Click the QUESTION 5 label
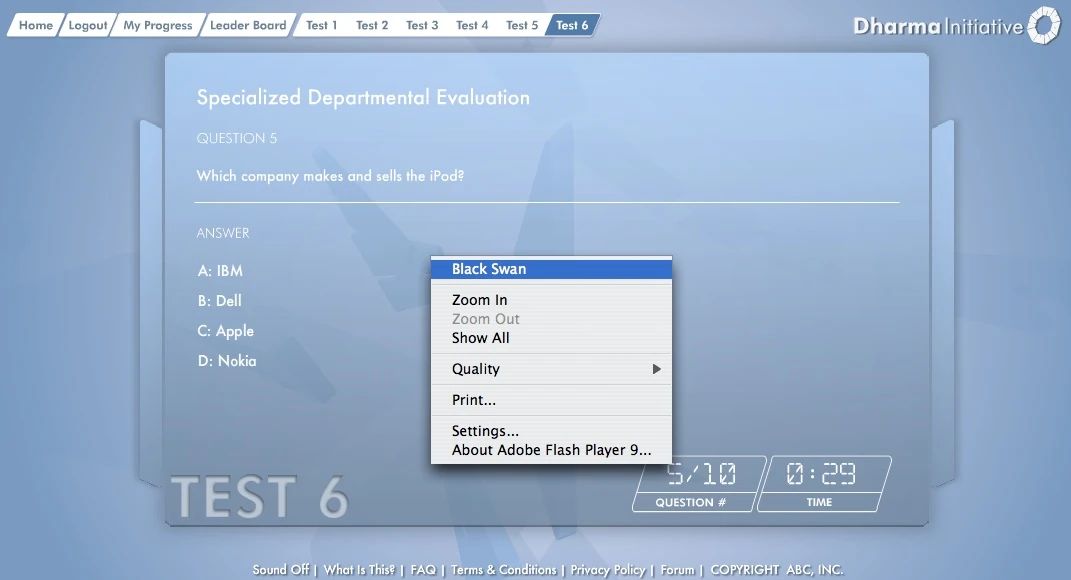Screen dimensions: 1071x580 [x=237, y=139]
